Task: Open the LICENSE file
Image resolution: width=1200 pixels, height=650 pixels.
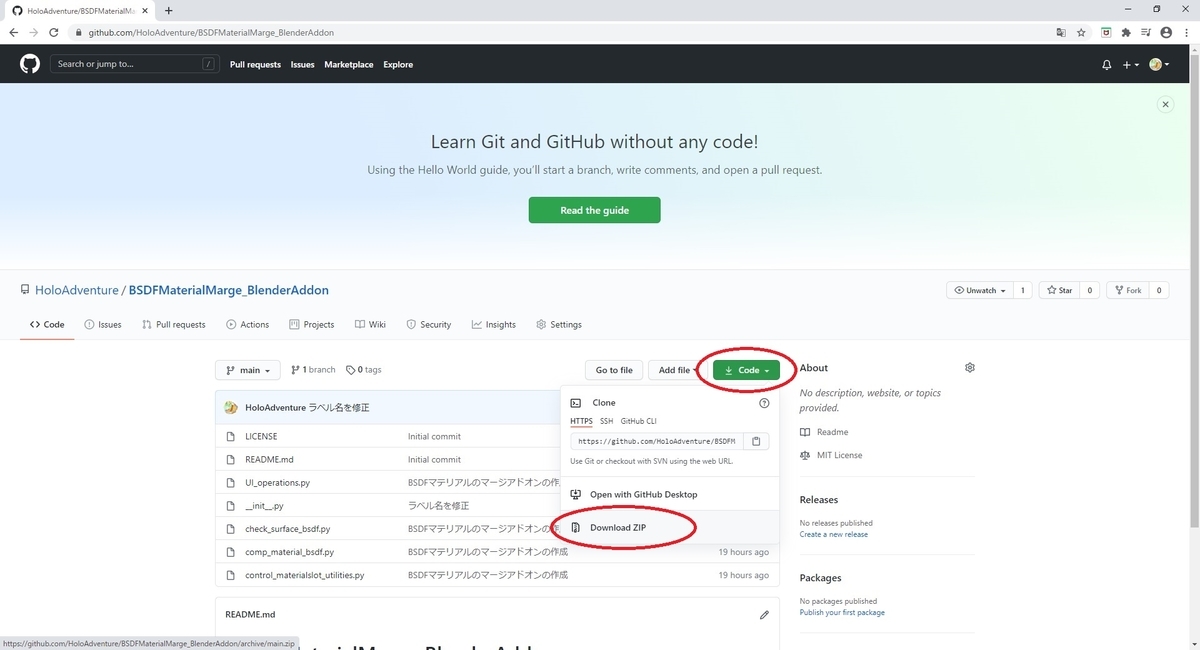Action: (261, 436)
